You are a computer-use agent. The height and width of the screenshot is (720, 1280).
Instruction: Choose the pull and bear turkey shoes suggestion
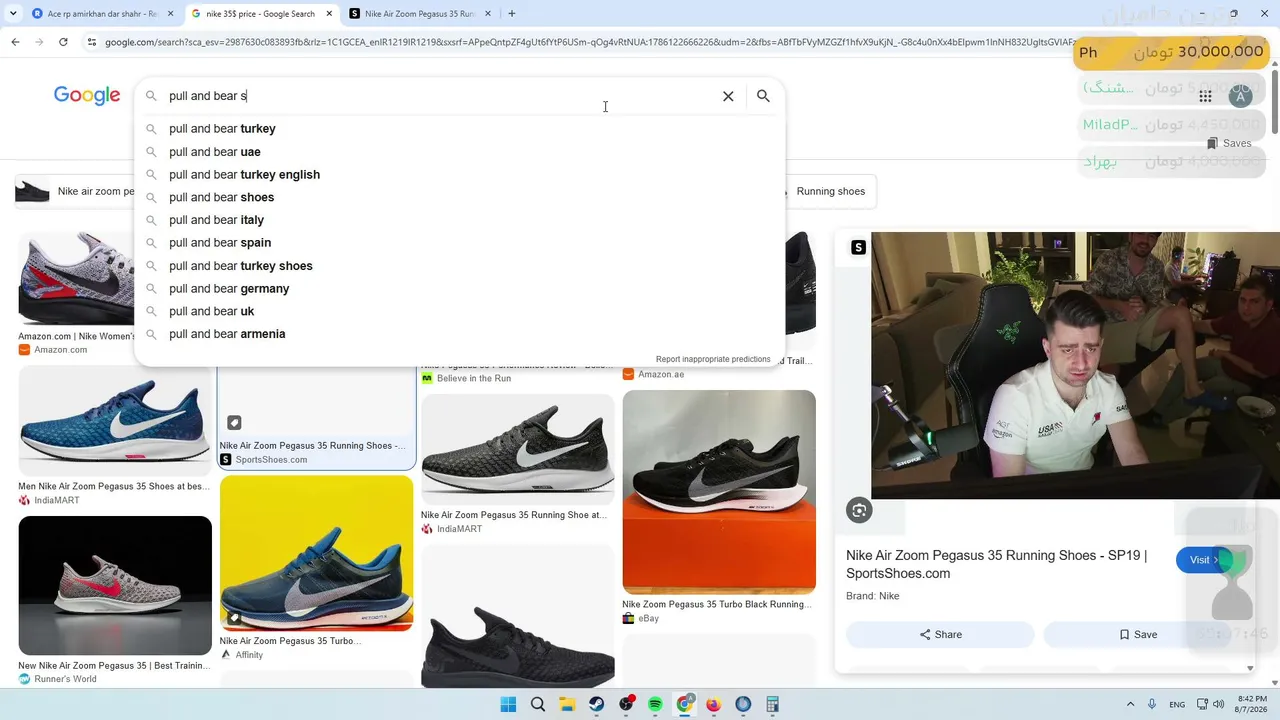(x=460, y=266)
